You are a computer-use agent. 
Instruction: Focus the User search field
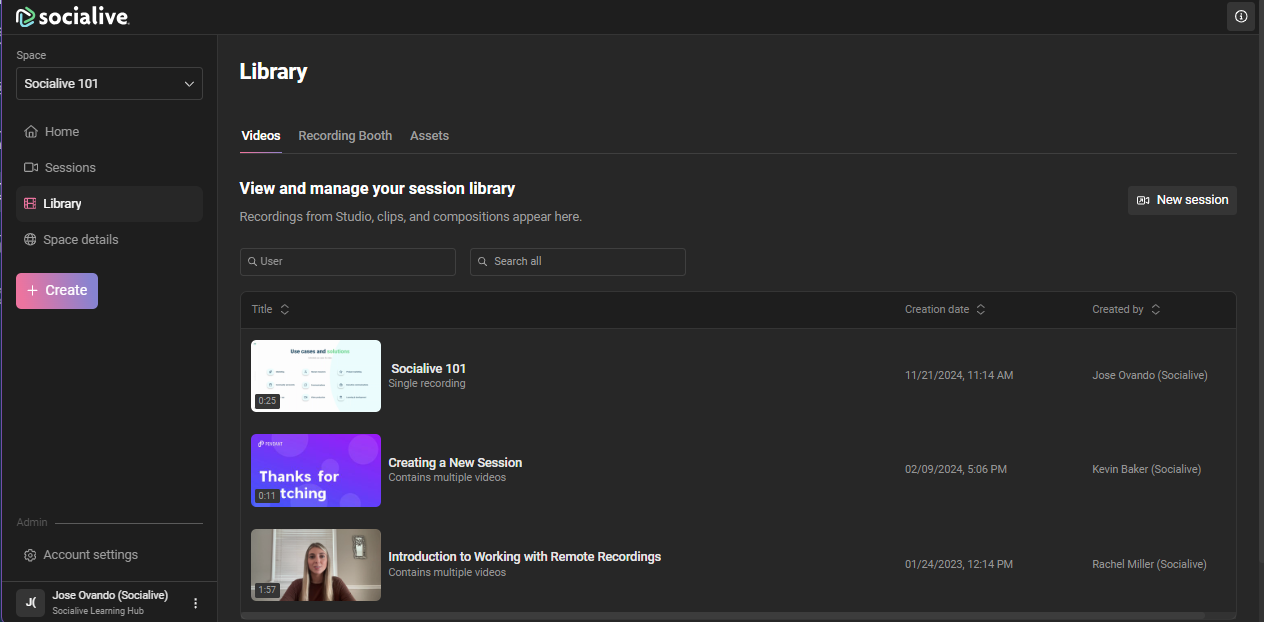point(348,261)
